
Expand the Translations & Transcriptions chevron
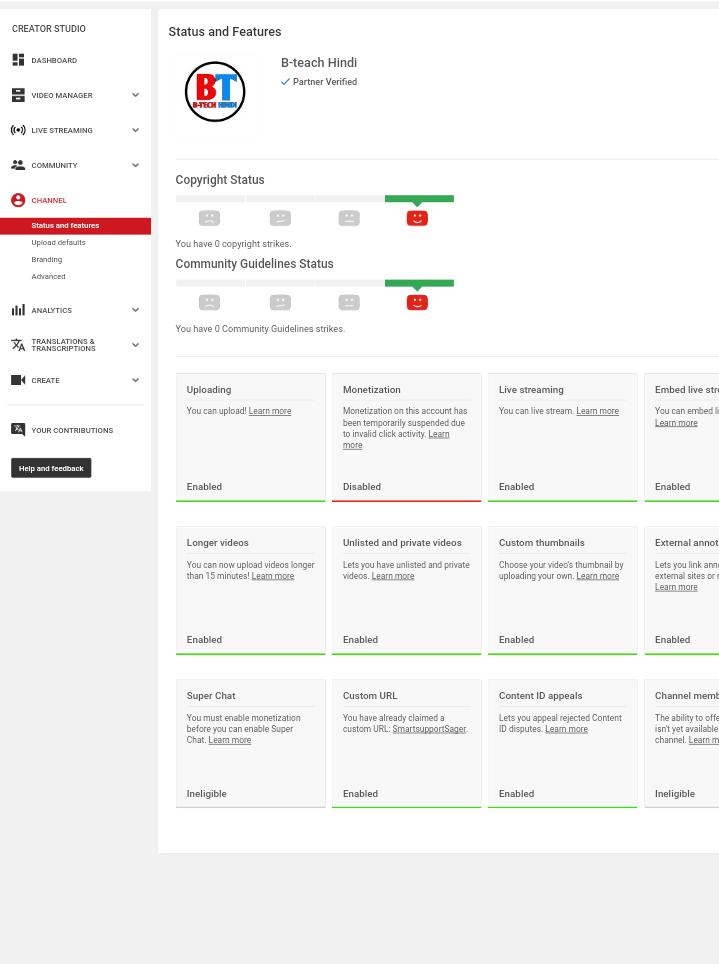pyautogui.click(x=135, y=345)
